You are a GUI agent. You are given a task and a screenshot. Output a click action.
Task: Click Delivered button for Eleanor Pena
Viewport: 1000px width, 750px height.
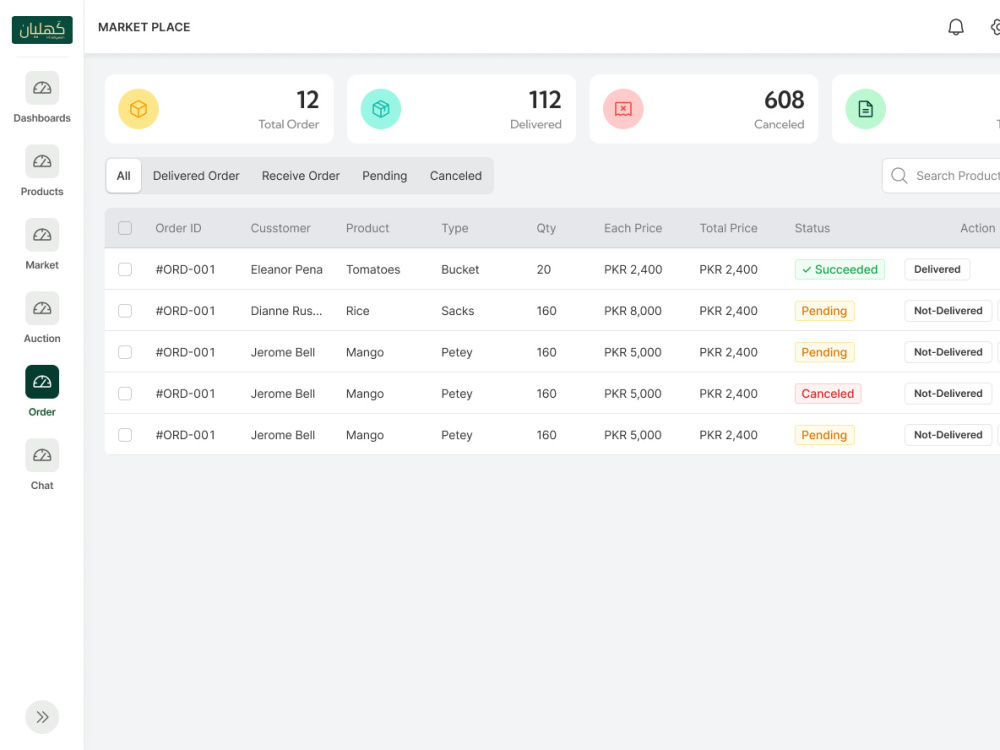(x=937, y=269)
